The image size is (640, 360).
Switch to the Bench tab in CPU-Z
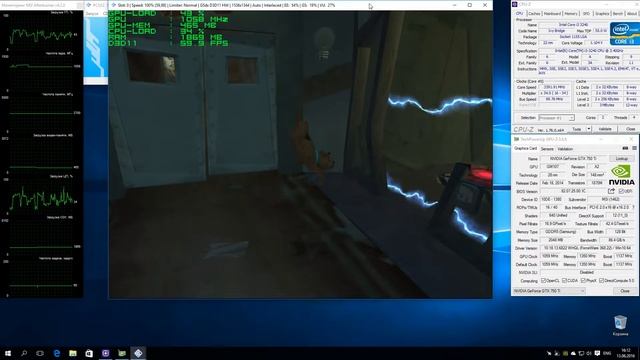[x=618, y=13]
